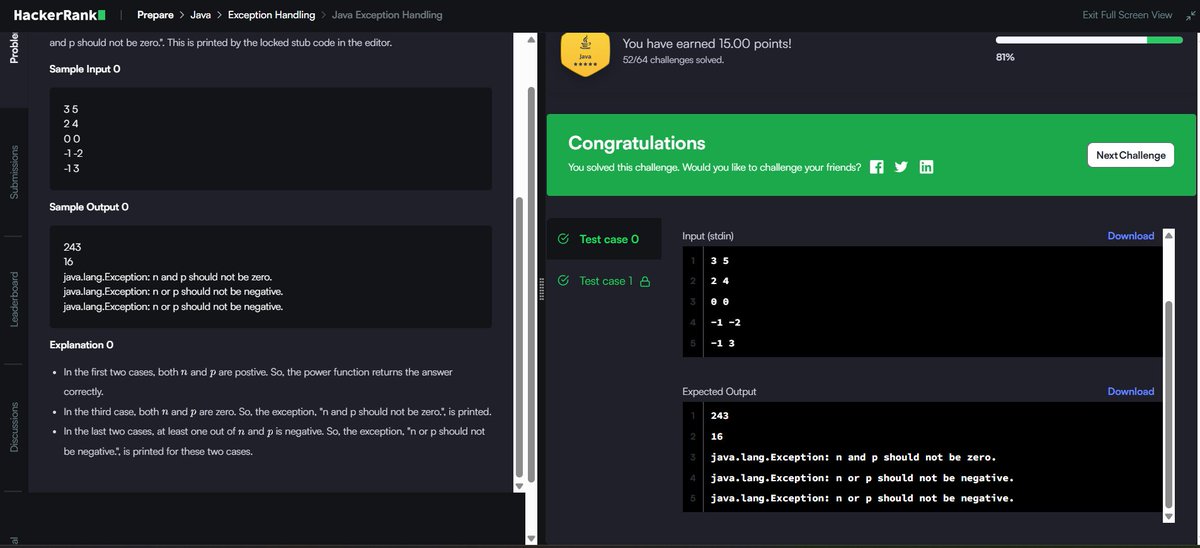
Task: Share on LinkedIn icon
Action: (926, 167)
